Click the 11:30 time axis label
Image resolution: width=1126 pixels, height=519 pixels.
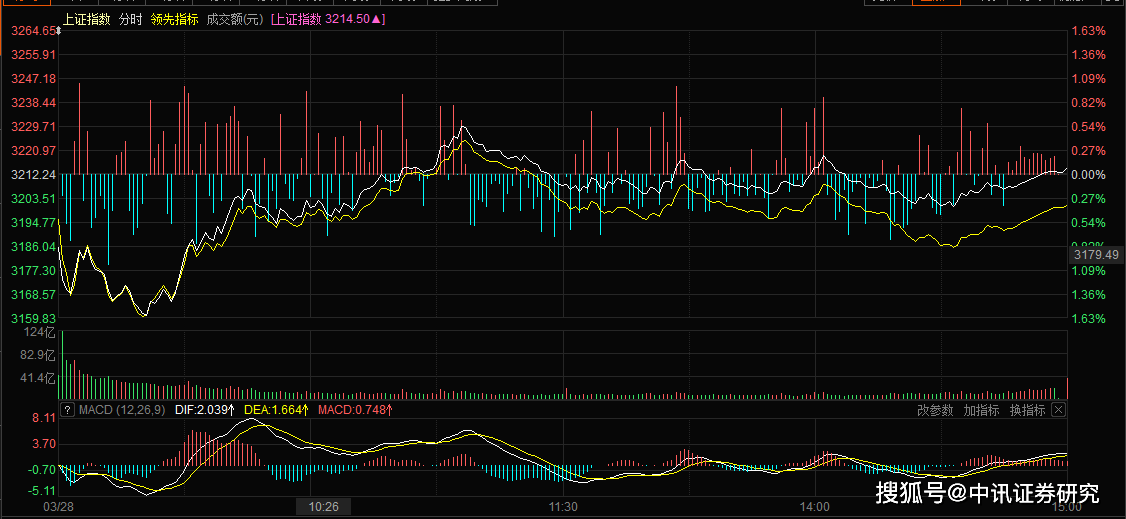[x=565, y=507]
